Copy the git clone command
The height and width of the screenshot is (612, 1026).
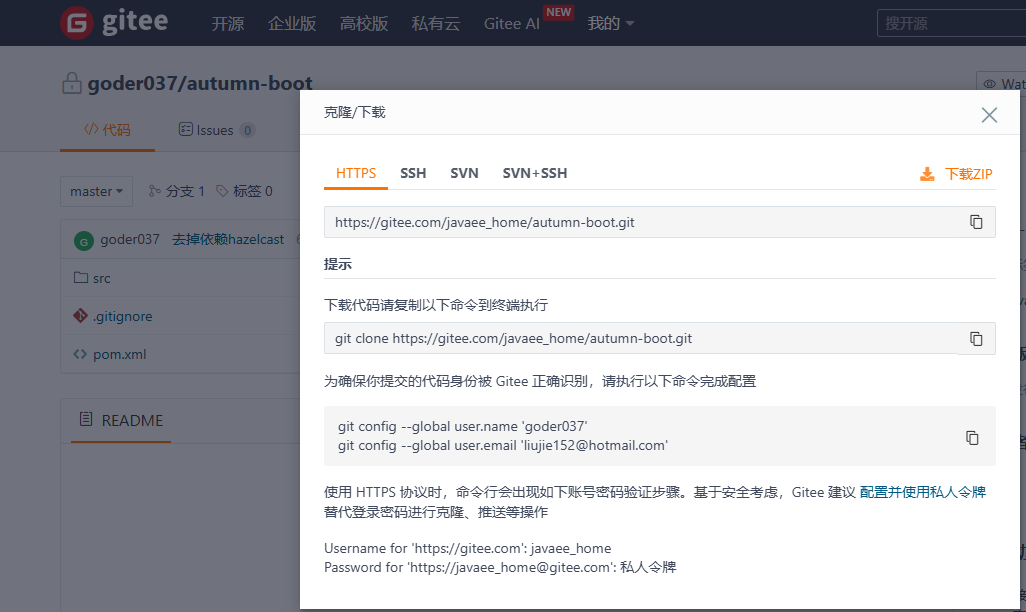[976, 338]
